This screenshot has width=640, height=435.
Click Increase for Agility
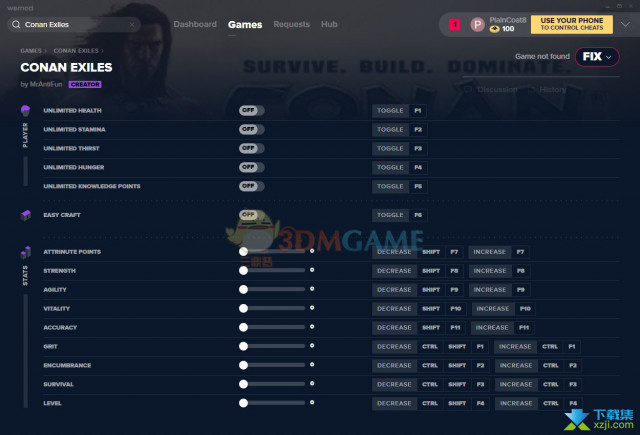[x=489, y=290]
